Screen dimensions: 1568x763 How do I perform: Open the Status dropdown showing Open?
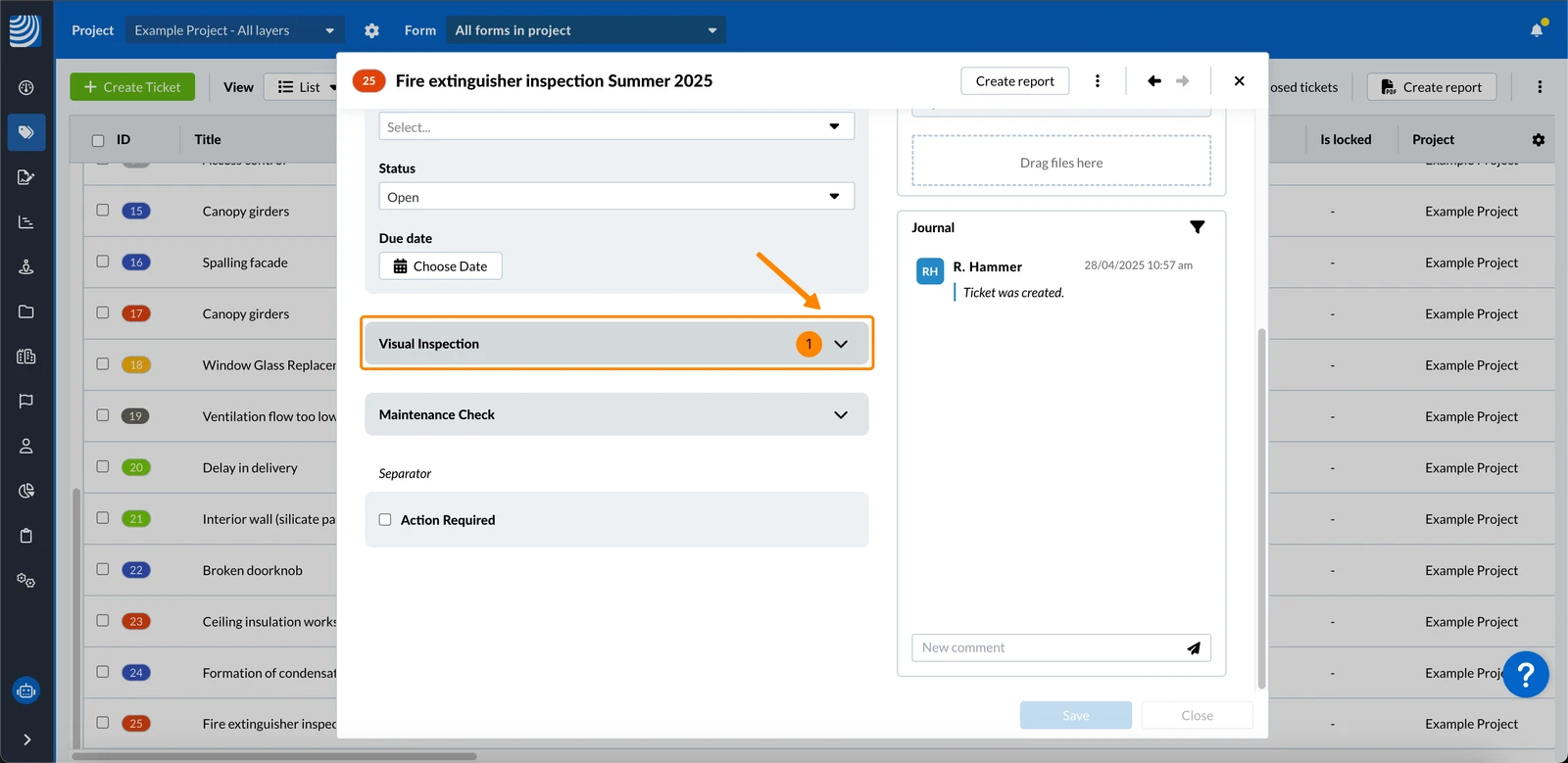point(616,197)
